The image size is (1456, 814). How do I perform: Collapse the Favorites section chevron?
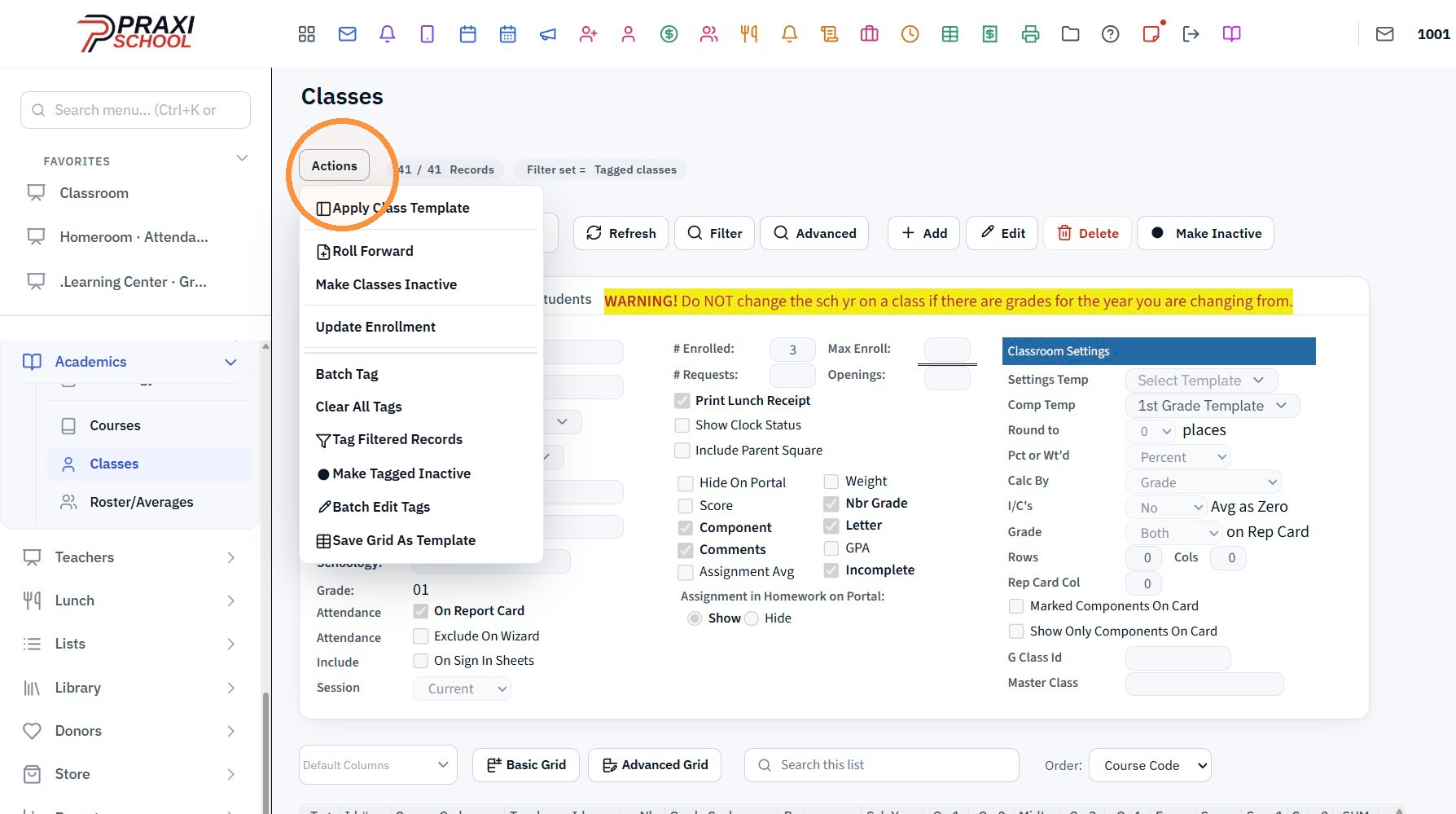tap(242, 158)
